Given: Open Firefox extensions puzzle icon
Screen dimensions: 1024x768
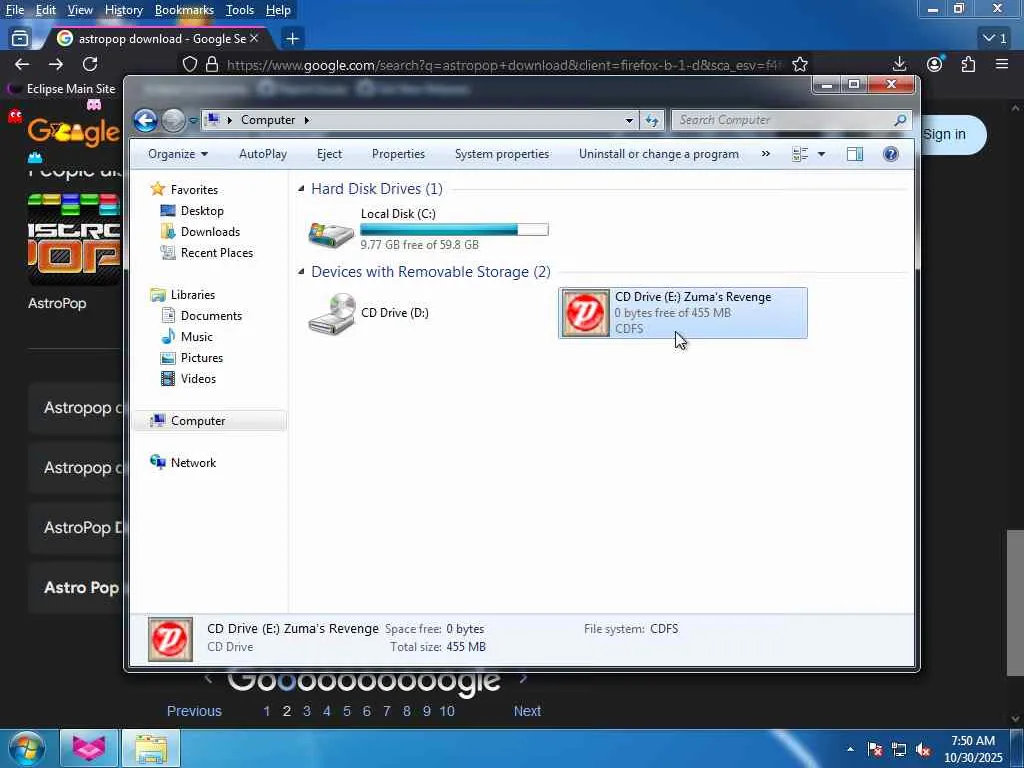Looking at the screenshot, I should pos(968,64).
